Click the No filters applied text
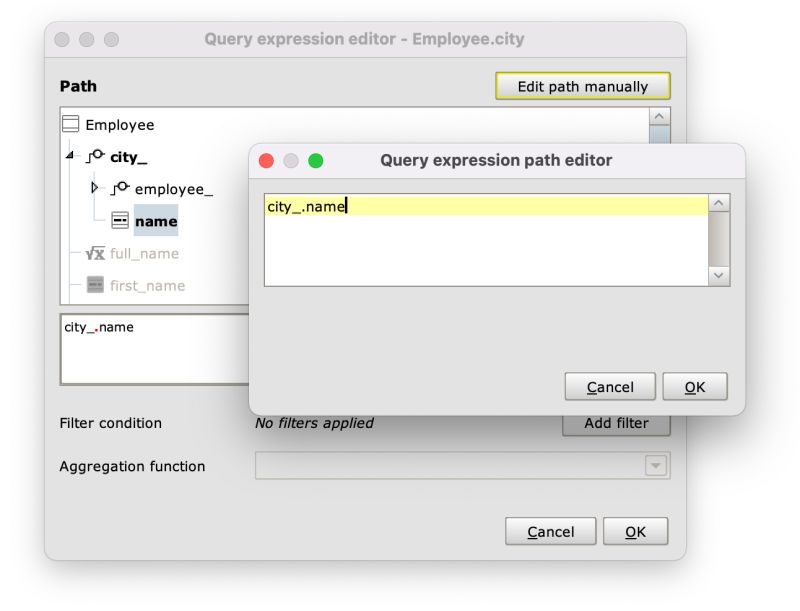This screenshot has width=800, height=611. coord(314,423)
